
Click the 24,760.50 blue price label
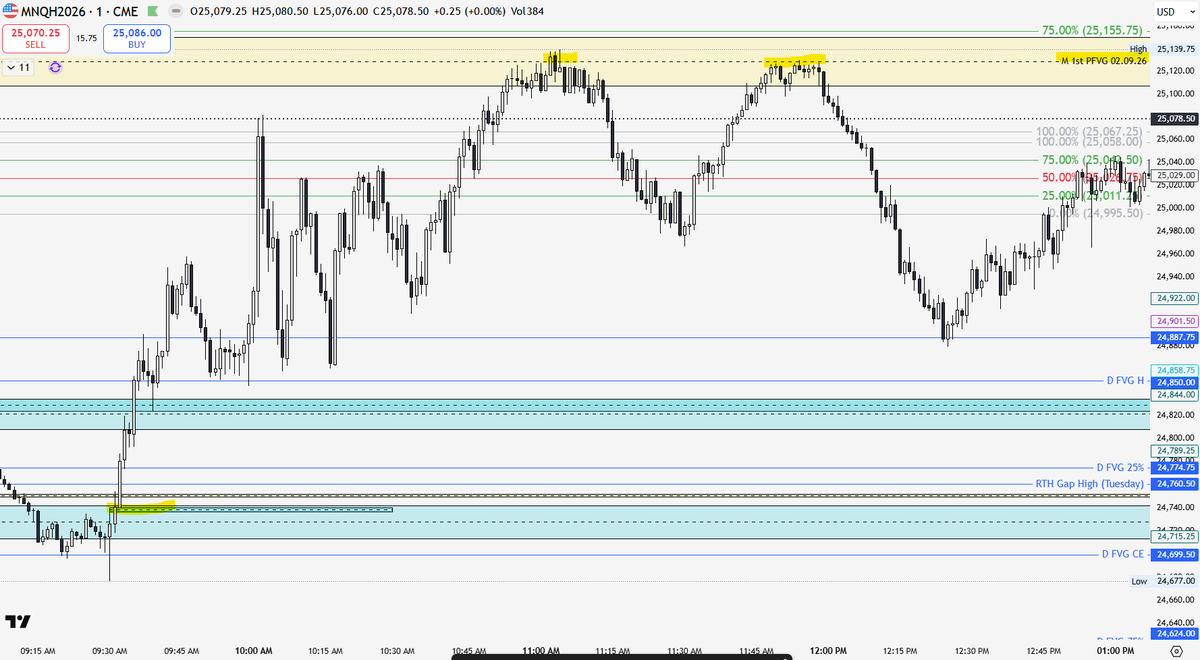coord(1175,483)
